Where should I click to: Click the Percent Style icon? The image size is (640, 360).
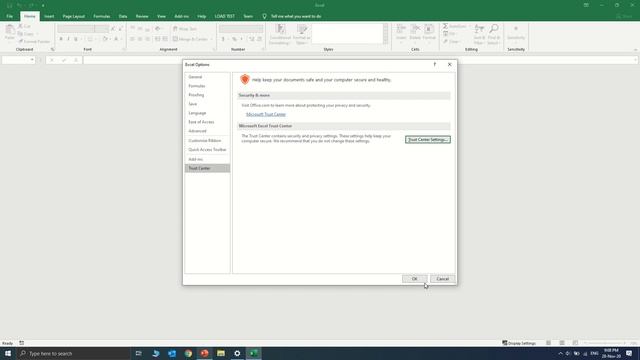click(x=234, y=39)
